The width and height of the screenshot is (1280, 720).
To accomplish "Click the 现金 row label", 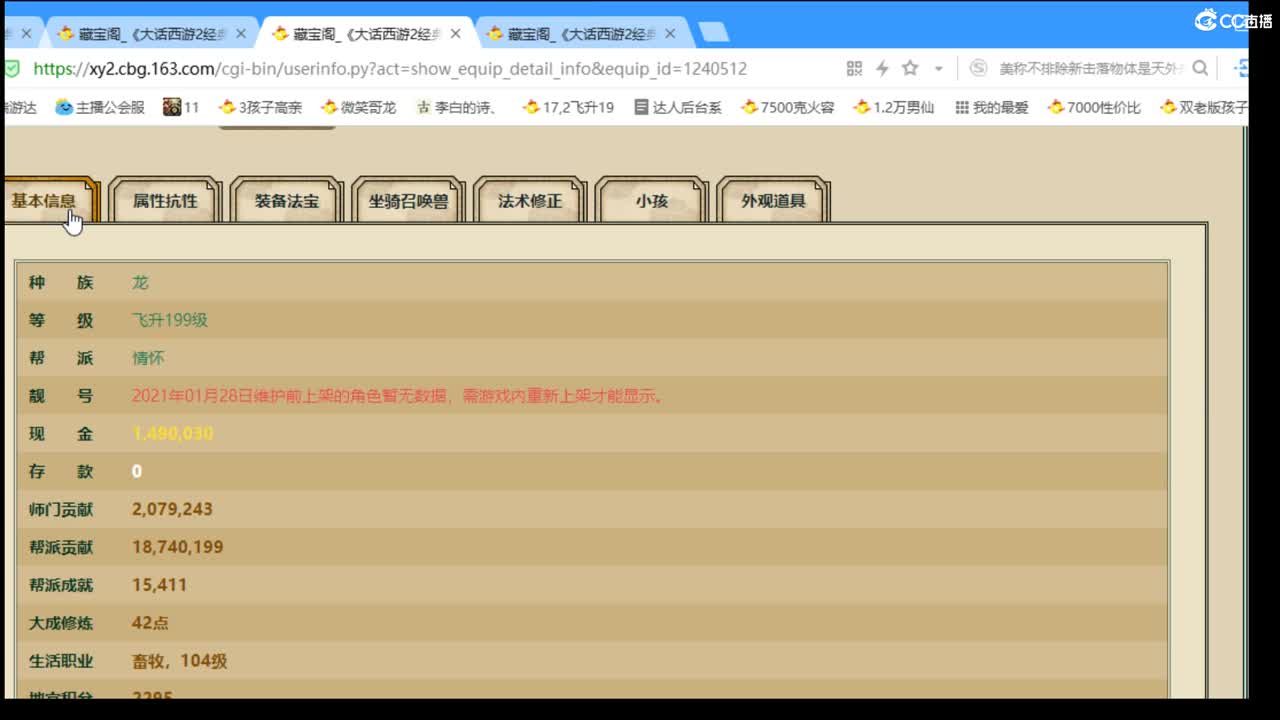I will pyautogui.click(x=61, y=434).
